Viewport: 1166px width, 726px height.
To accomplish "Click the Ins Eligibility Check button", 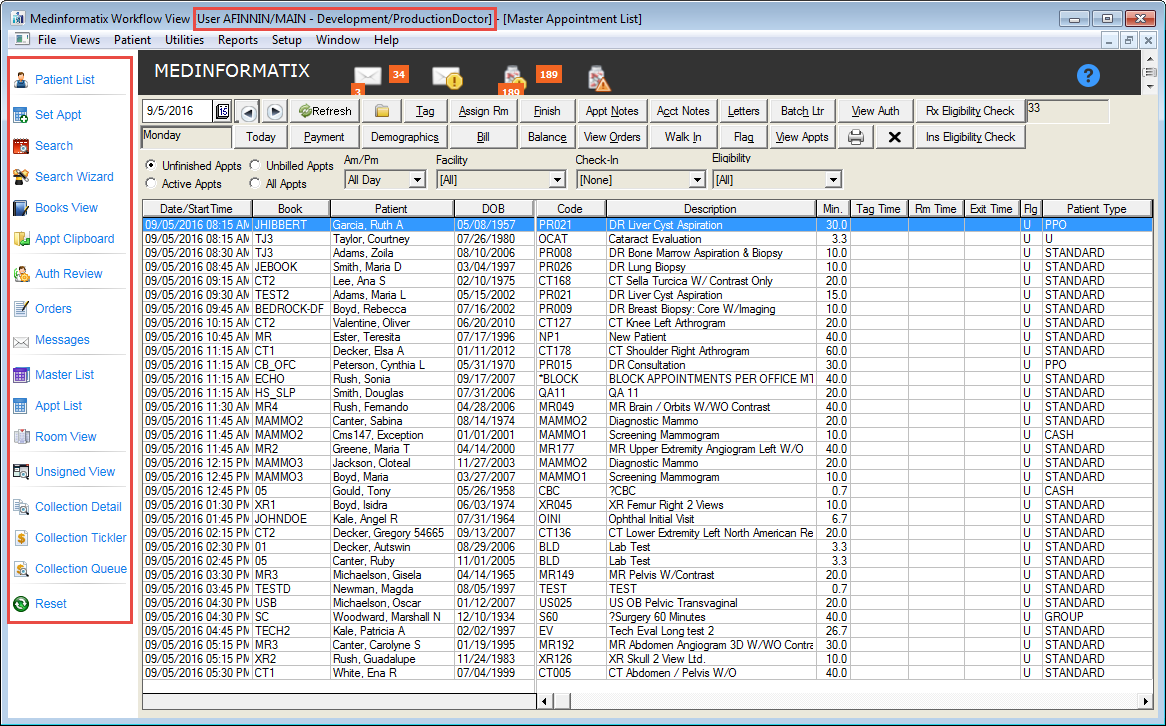I will coord(970,137).
